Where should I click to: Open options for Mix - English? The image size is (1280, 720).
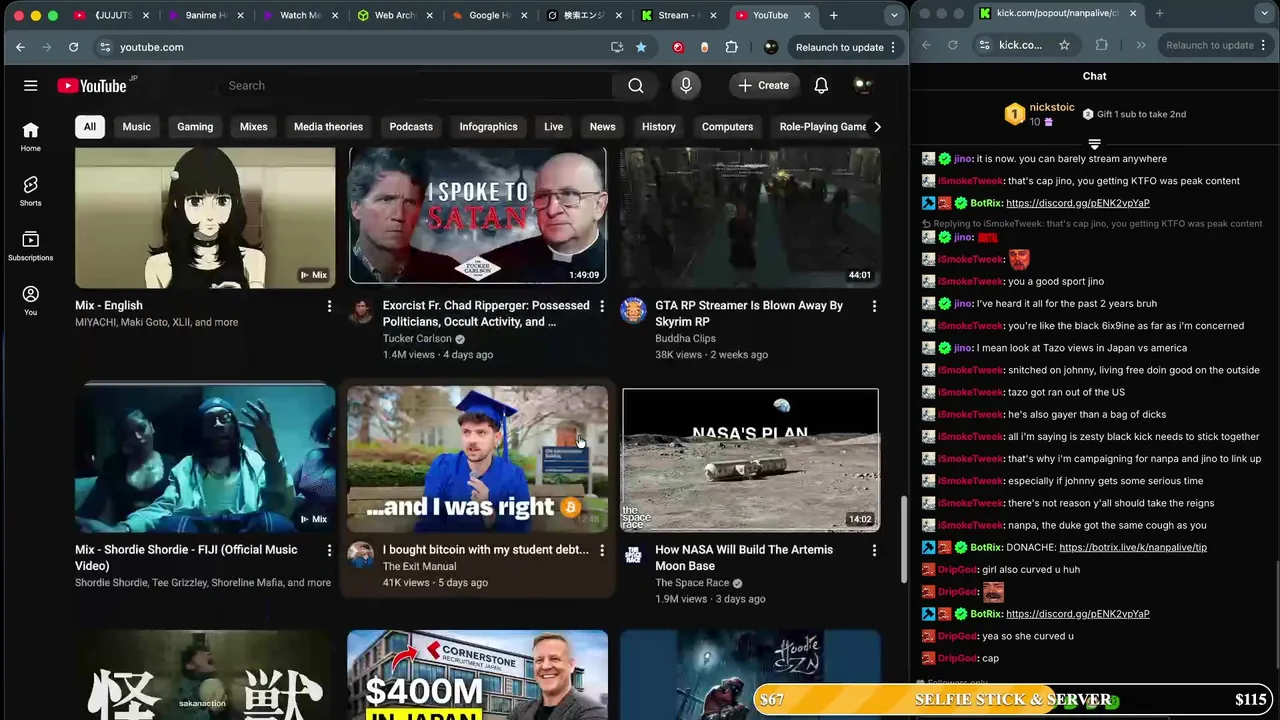click(x=329, y=306)
